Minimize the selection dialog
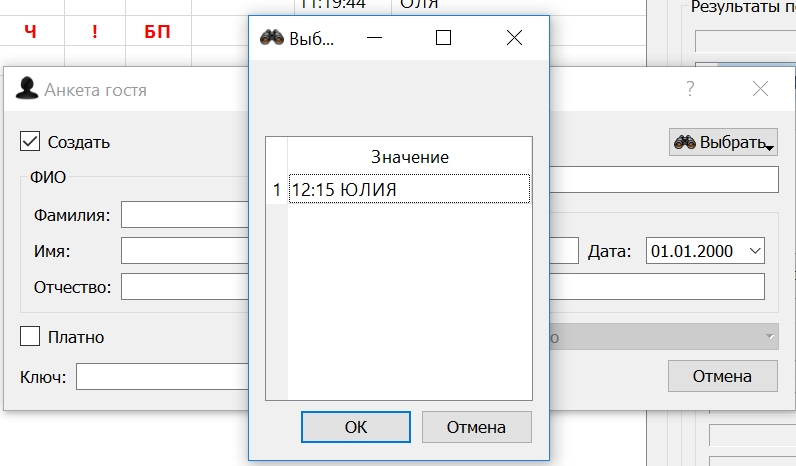 coord(374,38)
